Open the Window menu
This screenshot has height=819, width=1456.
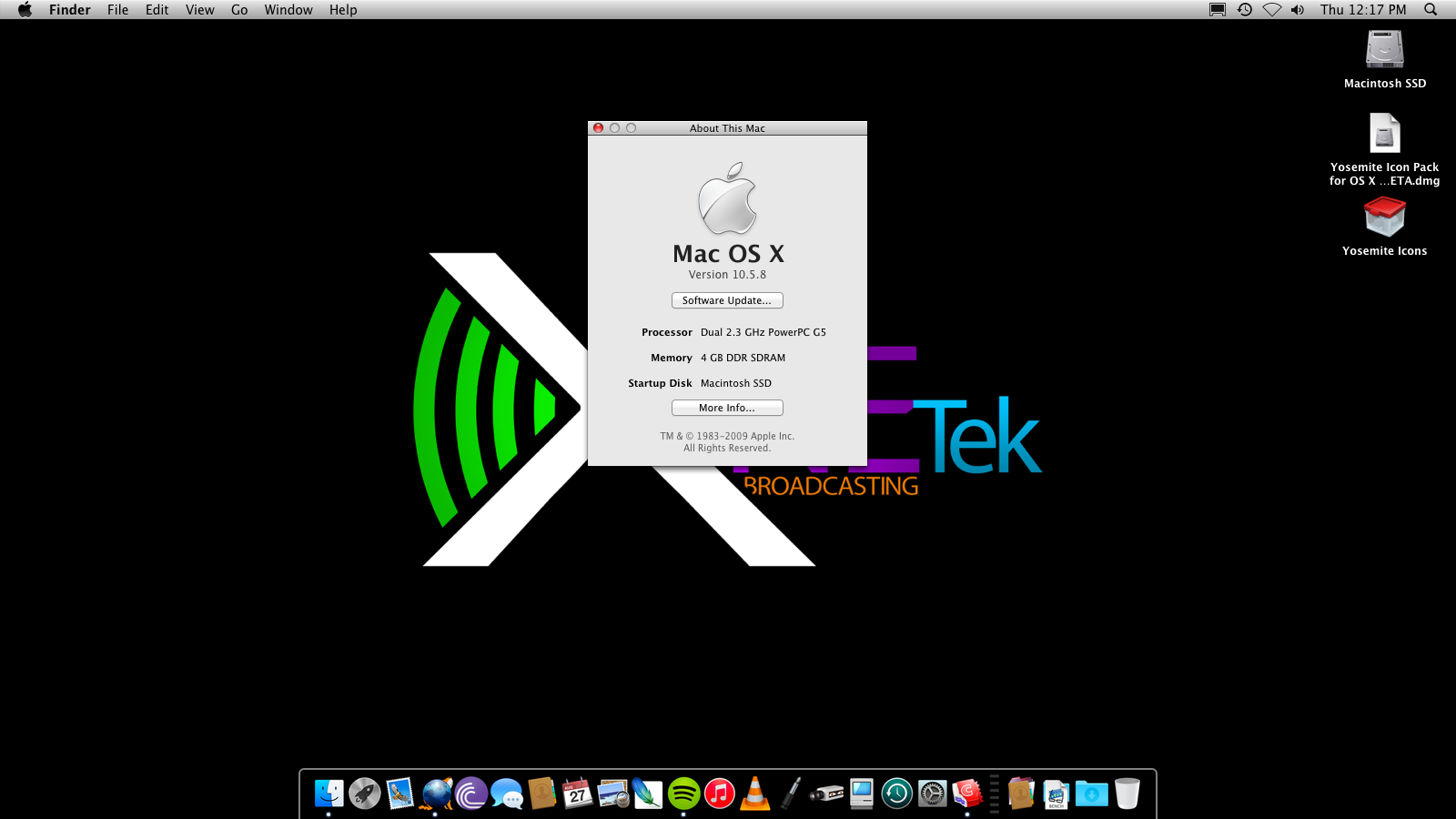288,10
